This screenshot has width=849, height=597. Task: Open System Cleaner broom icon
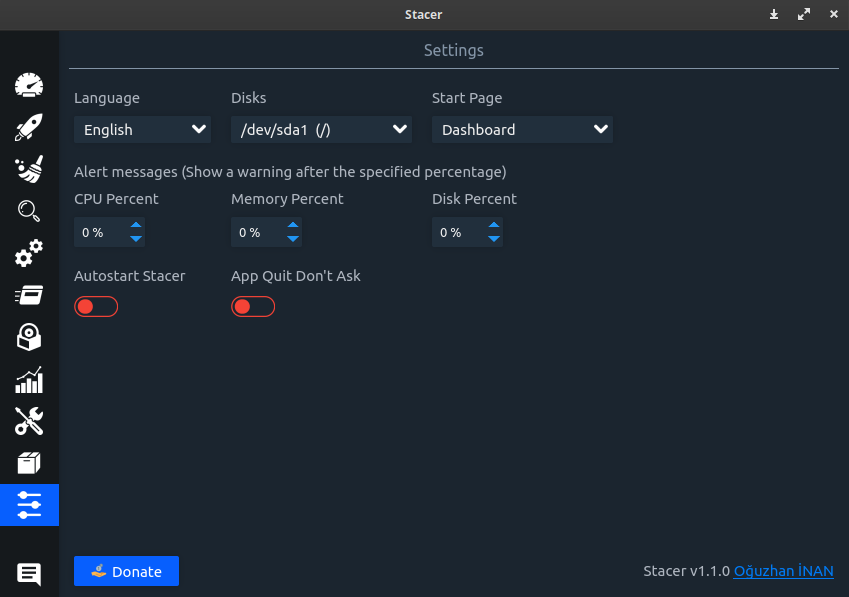(29, 169)
